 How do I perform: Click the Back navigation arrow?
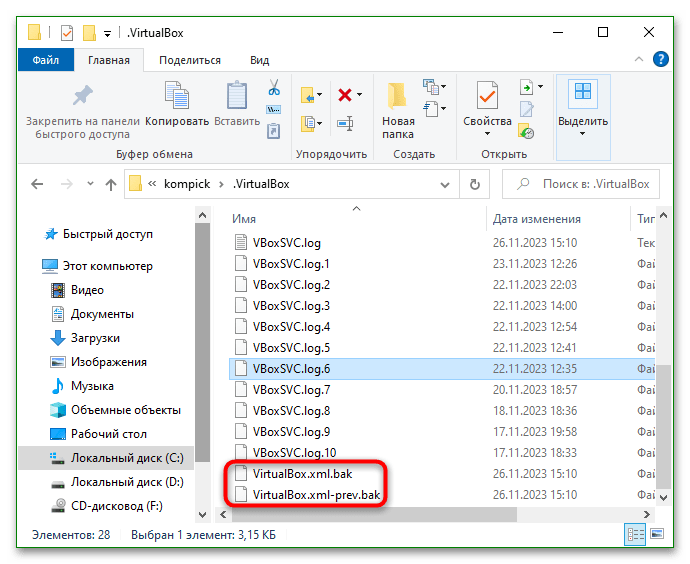click(37, 184)
